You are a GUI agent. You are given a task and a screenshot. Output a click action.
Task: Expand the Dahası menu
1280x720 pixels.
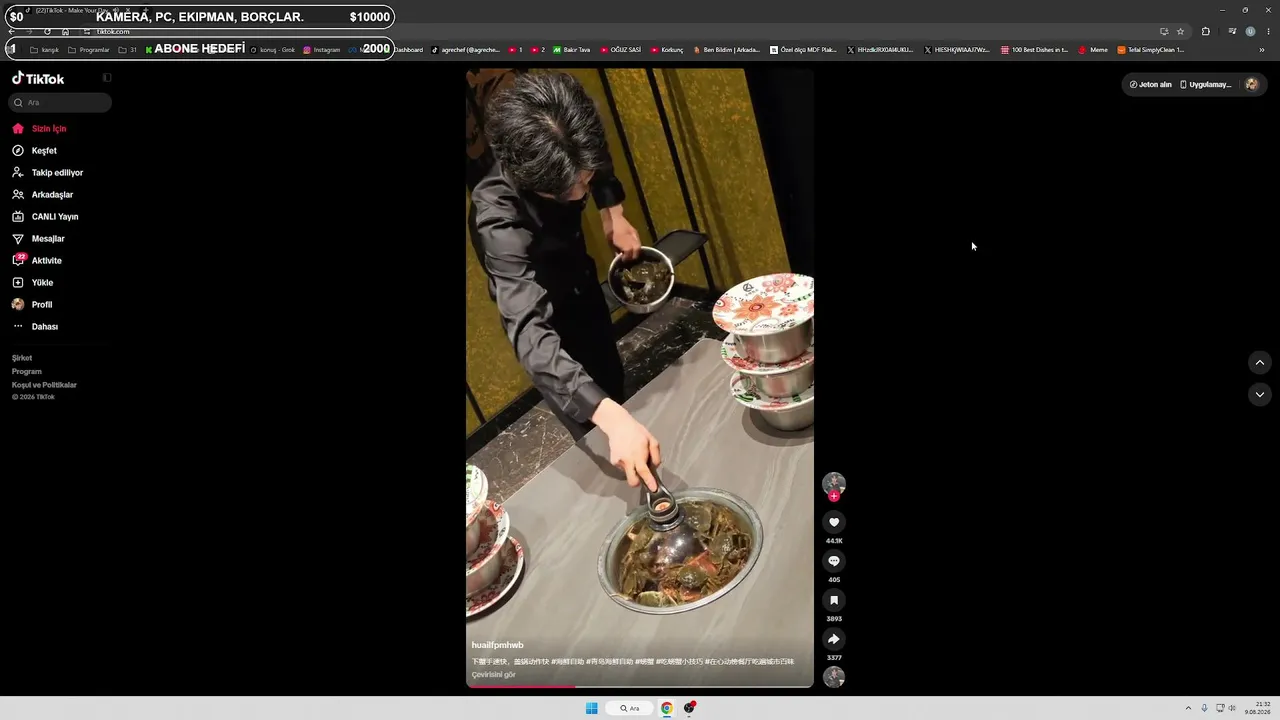[x=35, y=327]
